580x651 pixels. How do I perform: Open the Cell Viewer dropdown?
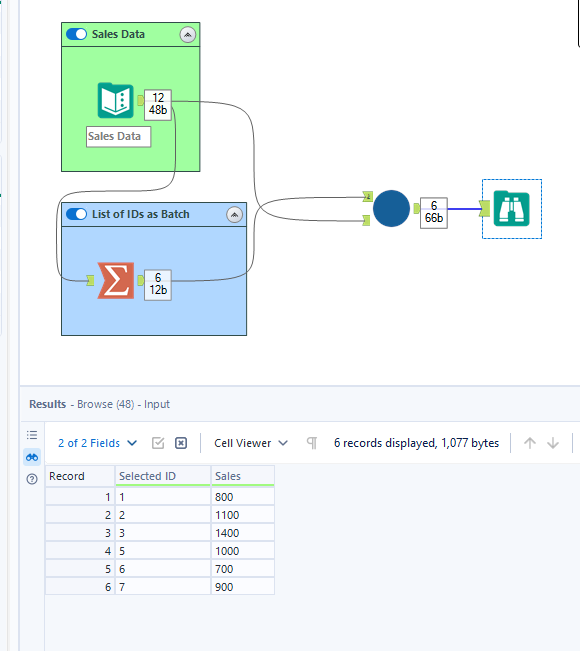251,443
